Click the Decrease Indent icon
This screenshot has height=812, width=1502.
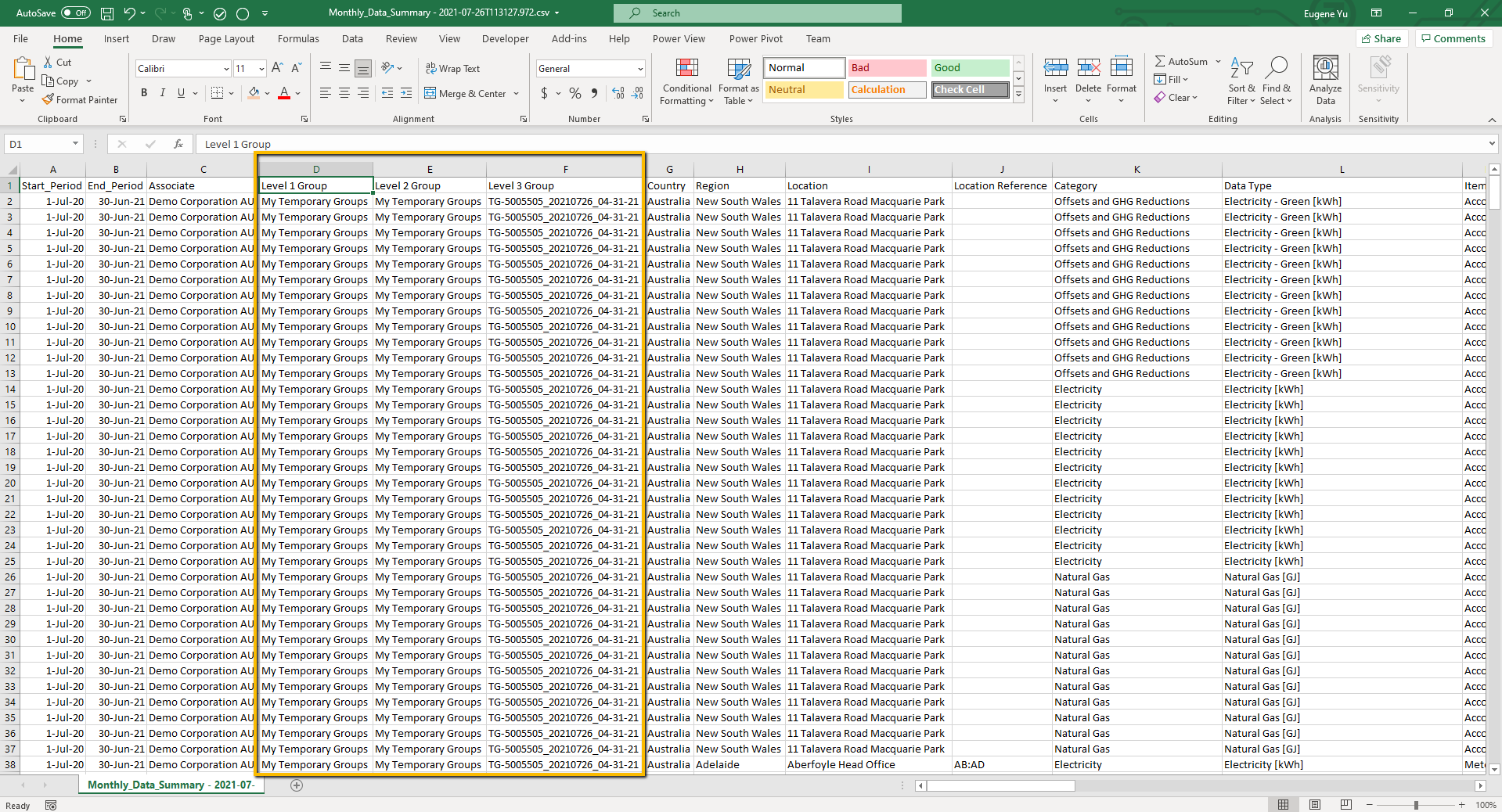coord(387,93)
